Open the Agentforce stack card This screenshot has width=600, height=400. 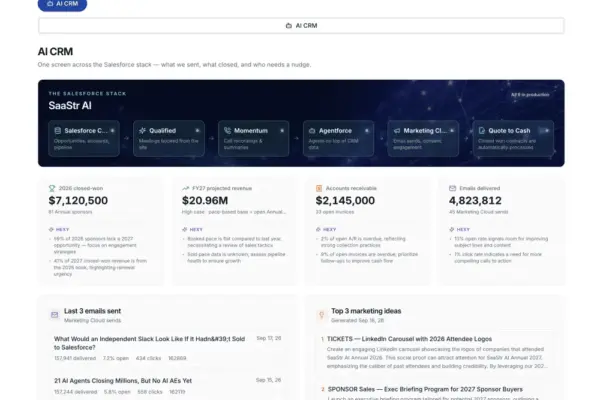coord(338,139)
